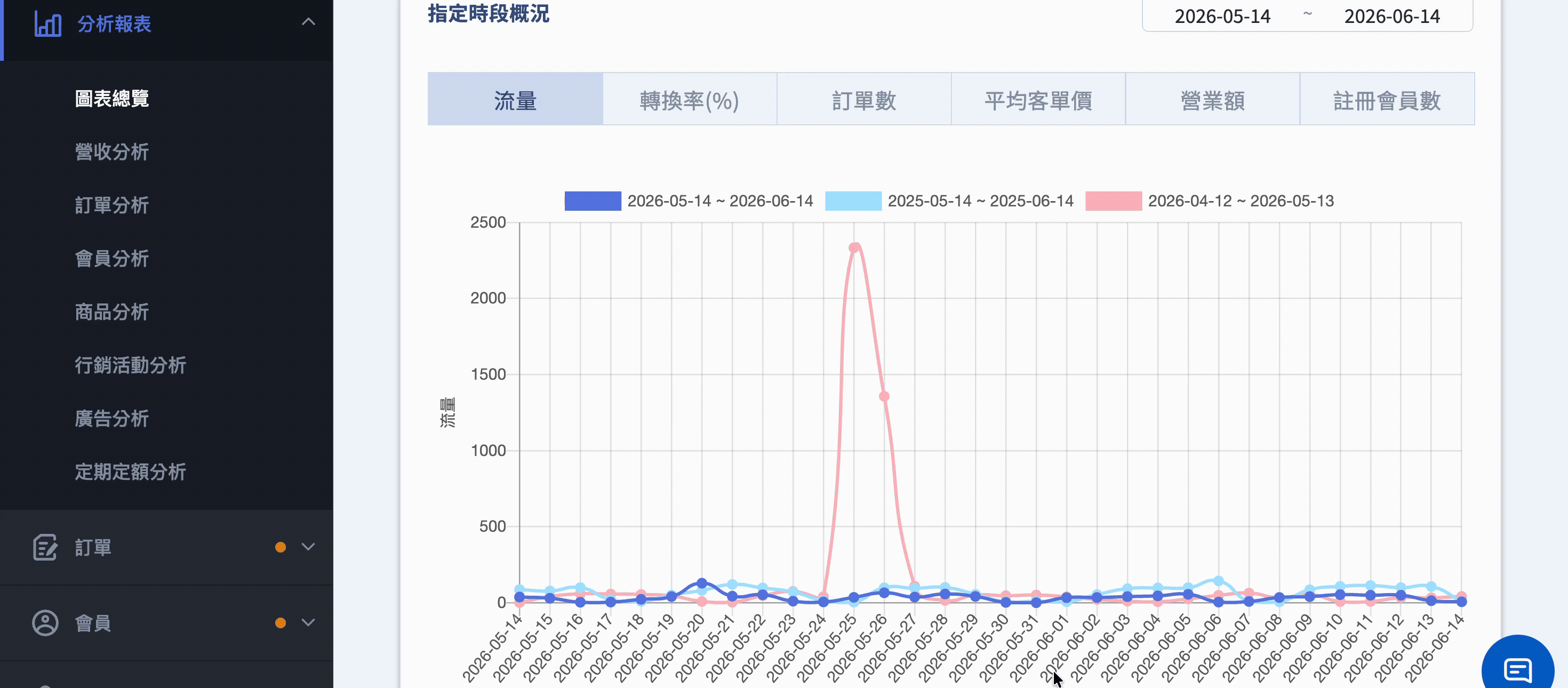Click orange notification dot beside 訂單

click(x=281, y=547)
